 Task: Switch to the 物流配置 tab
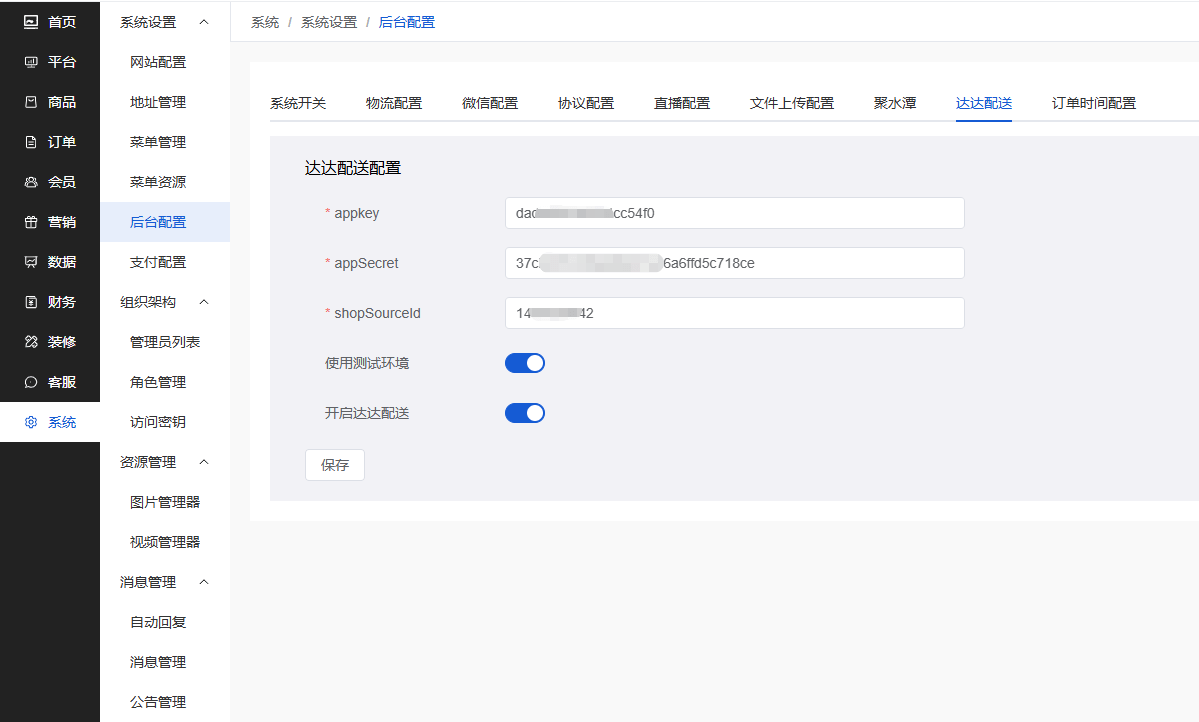pyautogui.click(x=394, y=103)
